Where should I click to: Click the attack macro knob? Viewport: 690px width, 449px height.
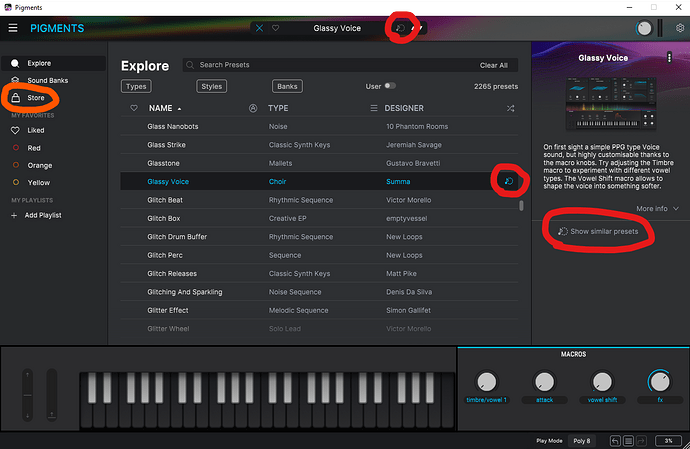(x=544, y=382)
